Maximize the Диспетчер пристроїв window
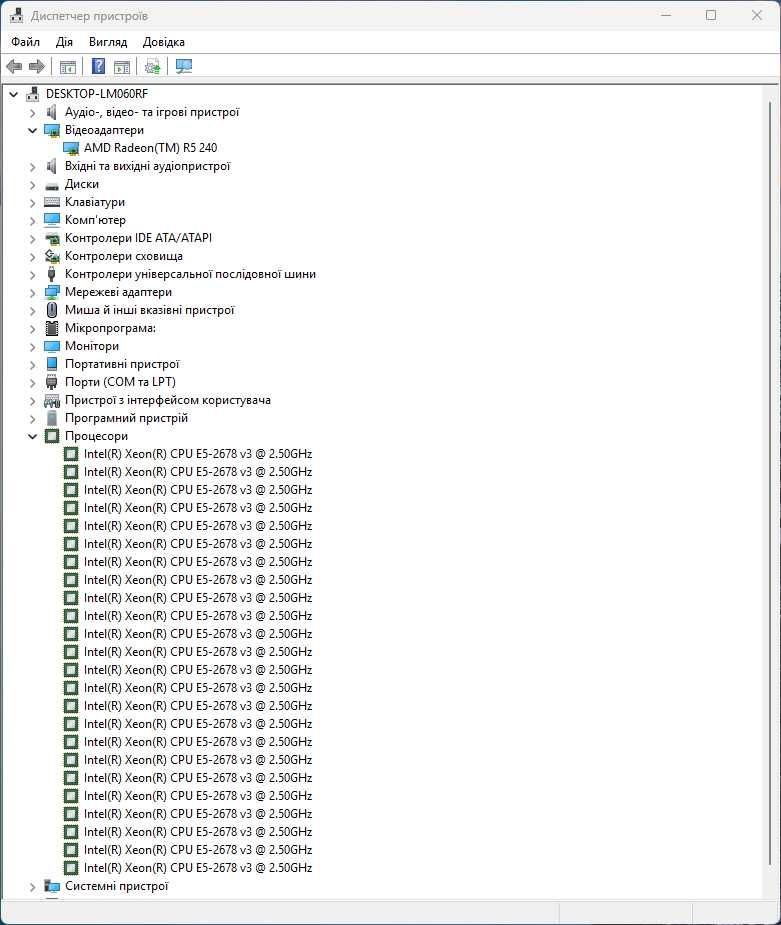781x925 pixels. [711, 15]
